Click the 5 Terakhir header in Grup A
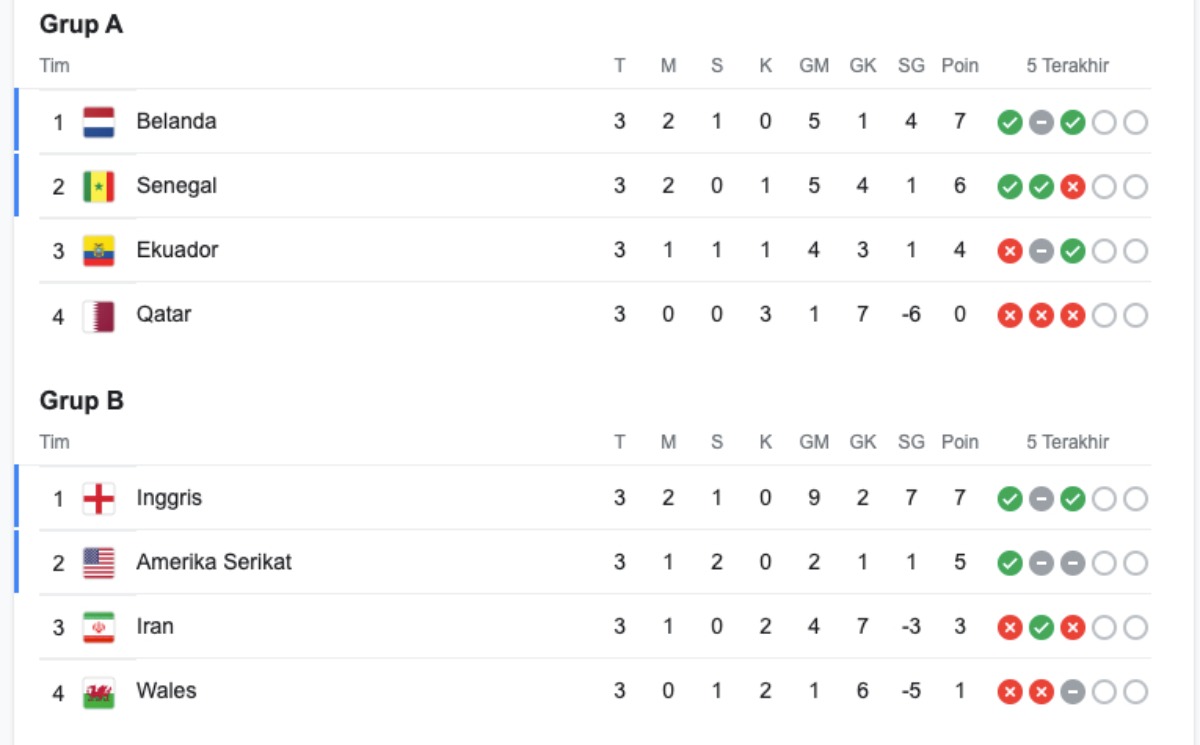Image resolution: width=1200 pixels, height=745 pixels. [1067, 66]
